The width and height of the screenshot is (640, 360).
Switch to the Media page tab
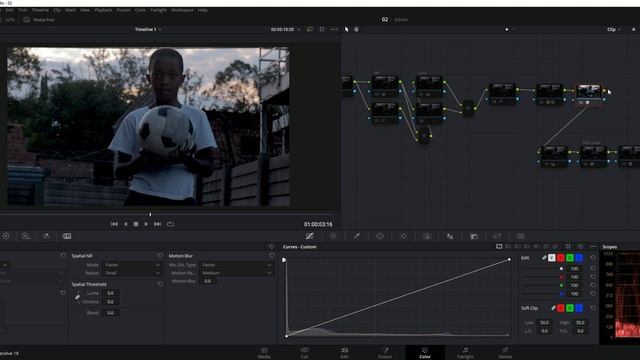pyautogui.click(x=264, y=353)
